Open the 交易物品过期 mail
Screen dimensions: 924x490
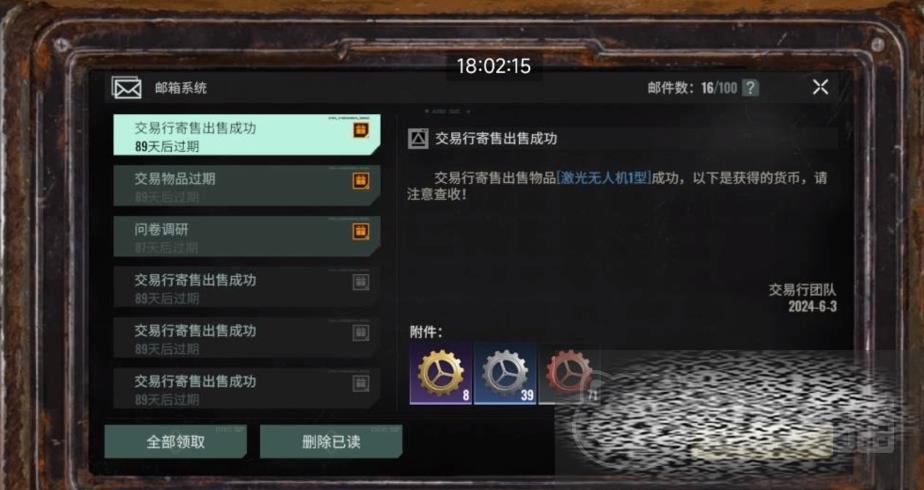246,186
